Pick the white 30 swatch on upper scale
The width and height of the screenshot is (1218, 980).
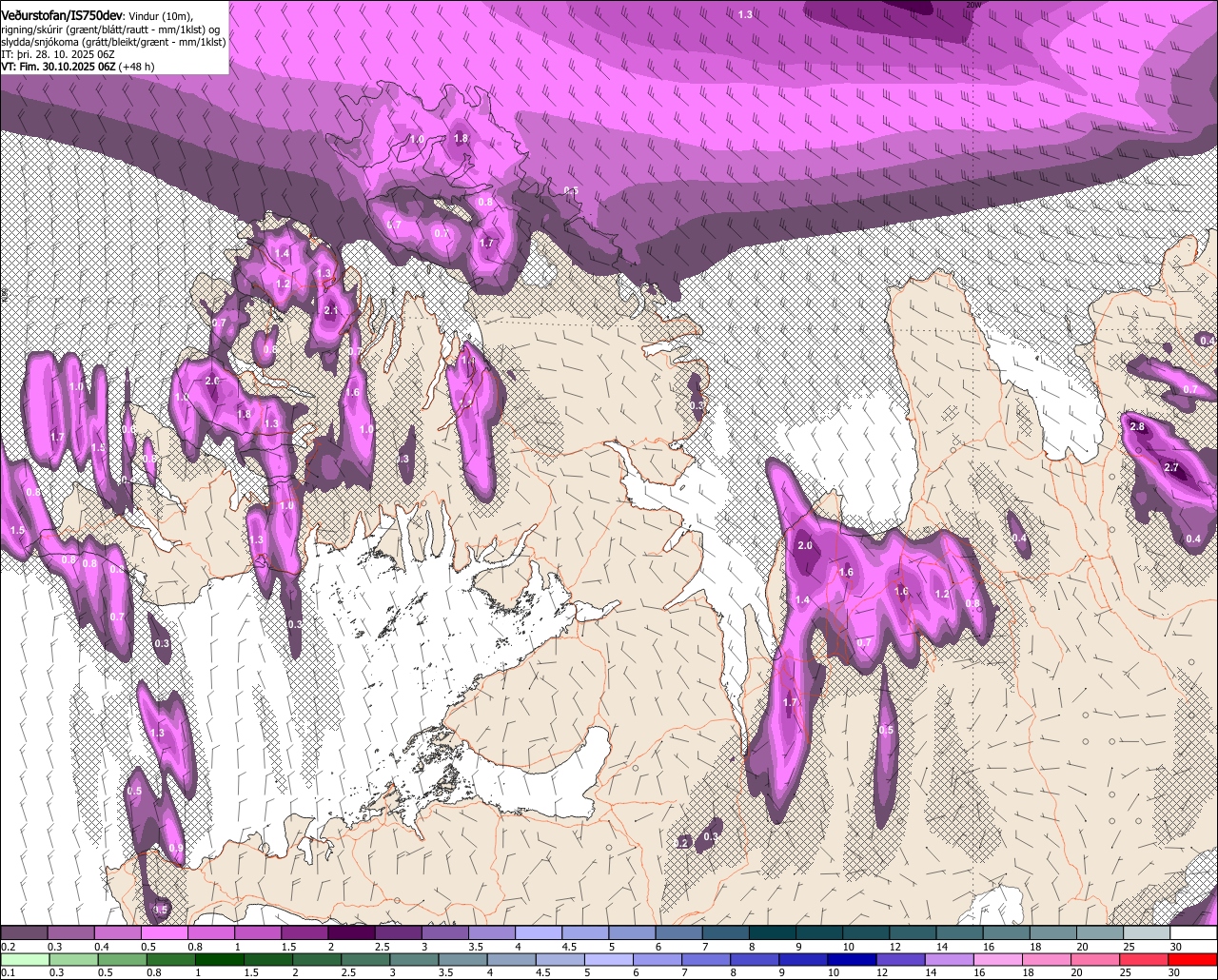1194,933
